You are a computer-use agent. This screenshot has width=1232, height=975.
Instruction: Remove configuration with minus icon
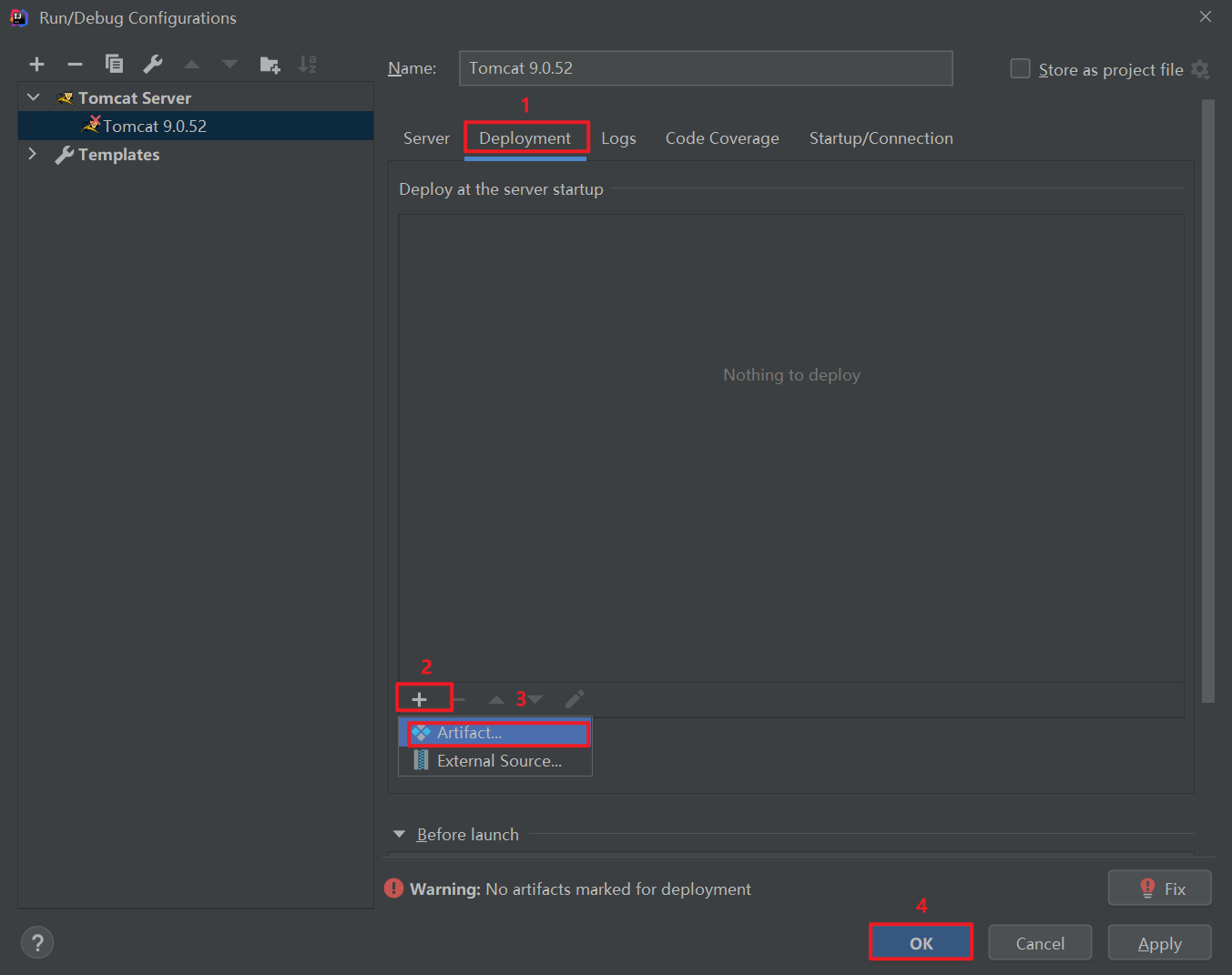click(76, 65)
